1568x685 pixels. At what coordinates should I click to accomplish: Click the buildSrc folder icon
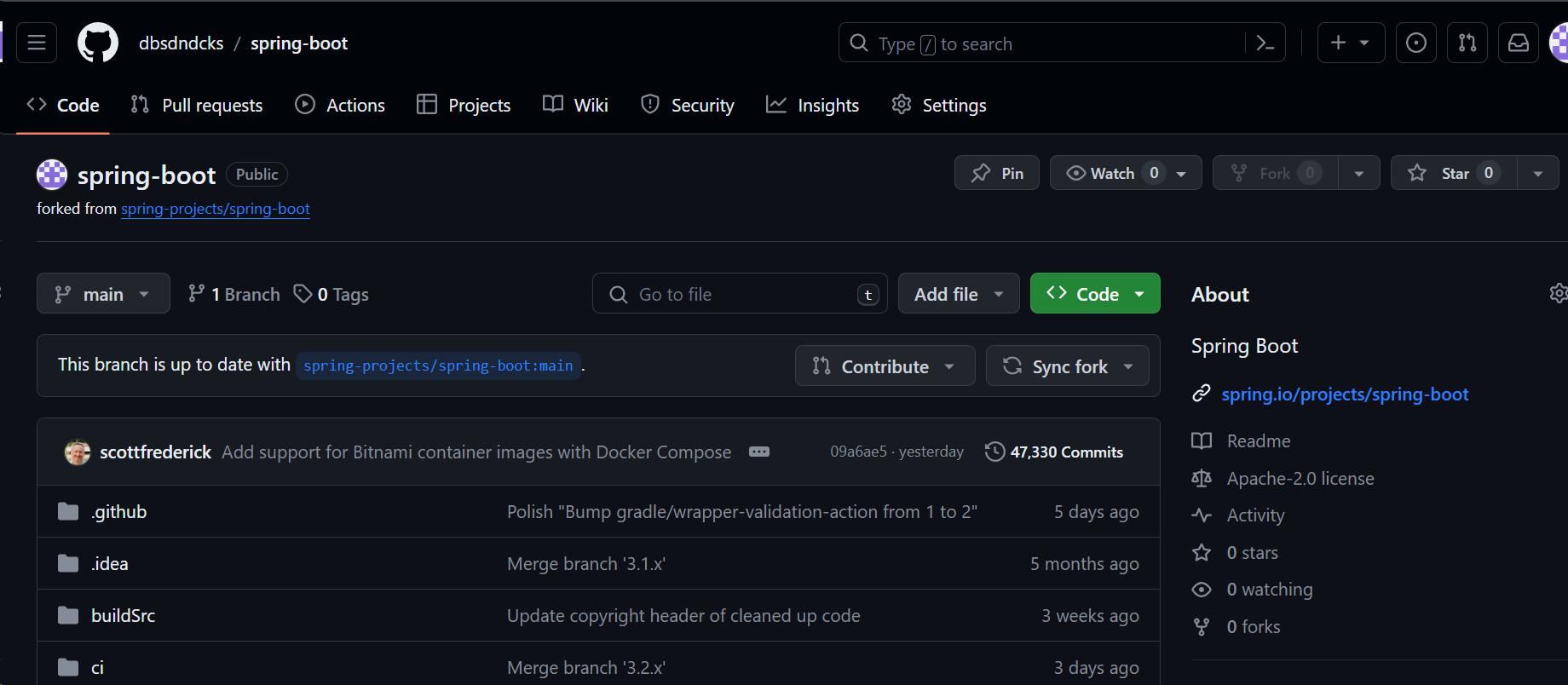(68, 615)
